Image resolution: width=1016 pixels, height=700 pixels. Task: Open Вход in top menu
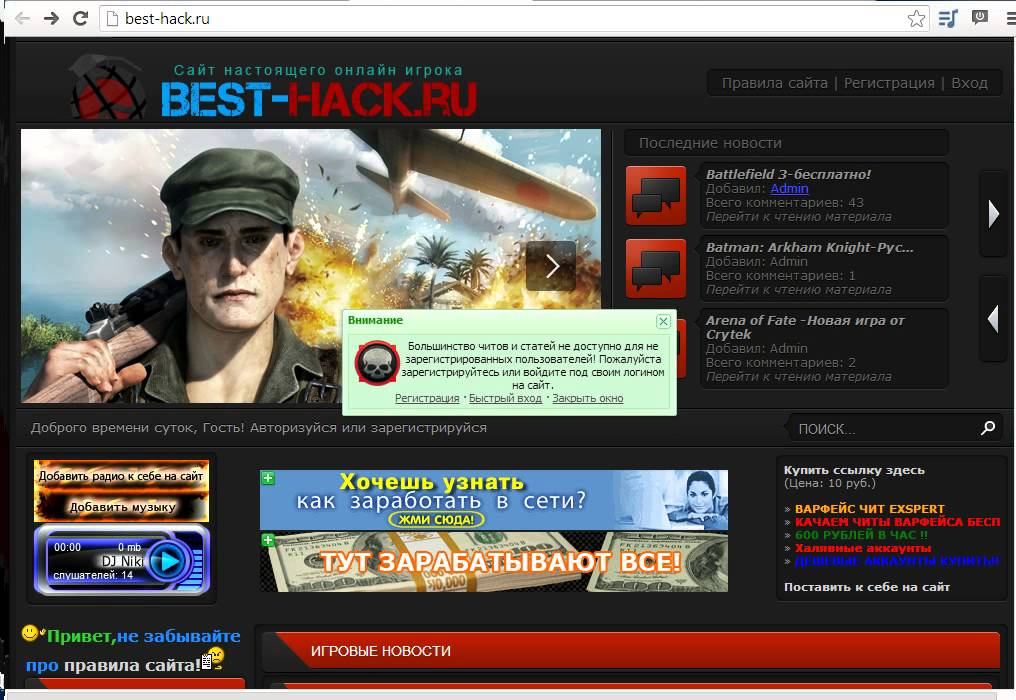(969, 83)
